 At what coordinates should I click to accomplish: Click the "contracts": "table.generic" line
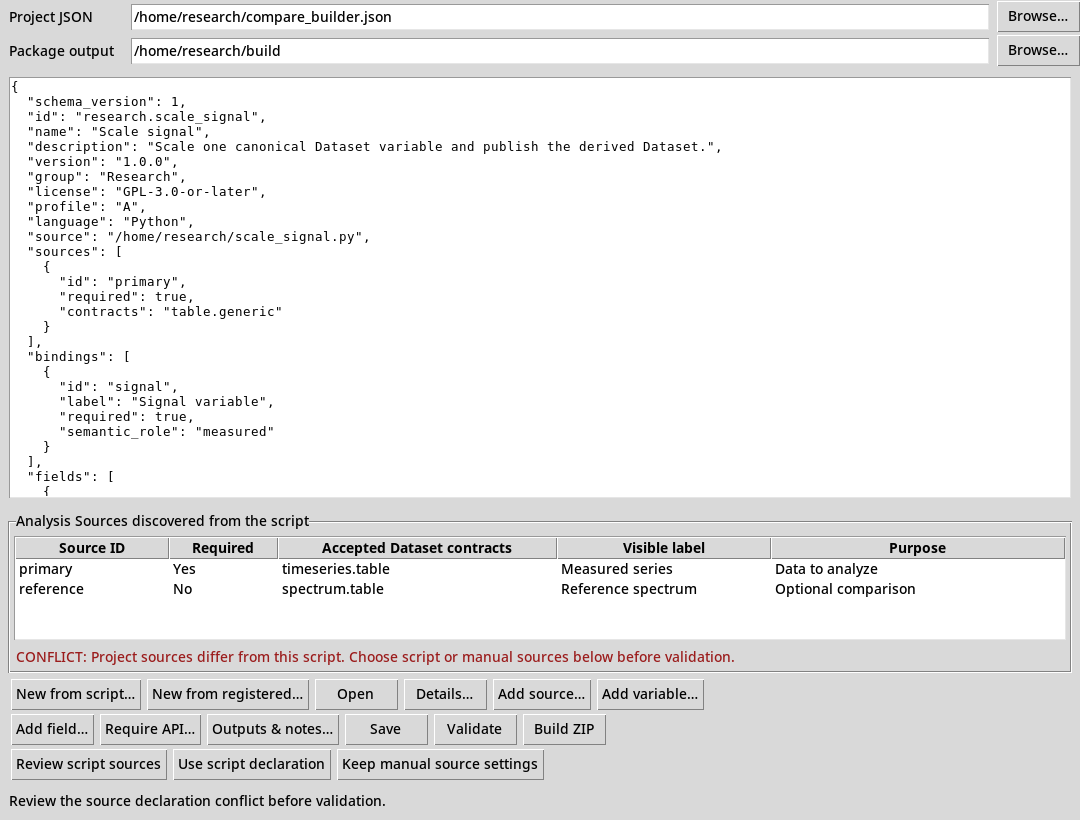click(x=170, y=312)
